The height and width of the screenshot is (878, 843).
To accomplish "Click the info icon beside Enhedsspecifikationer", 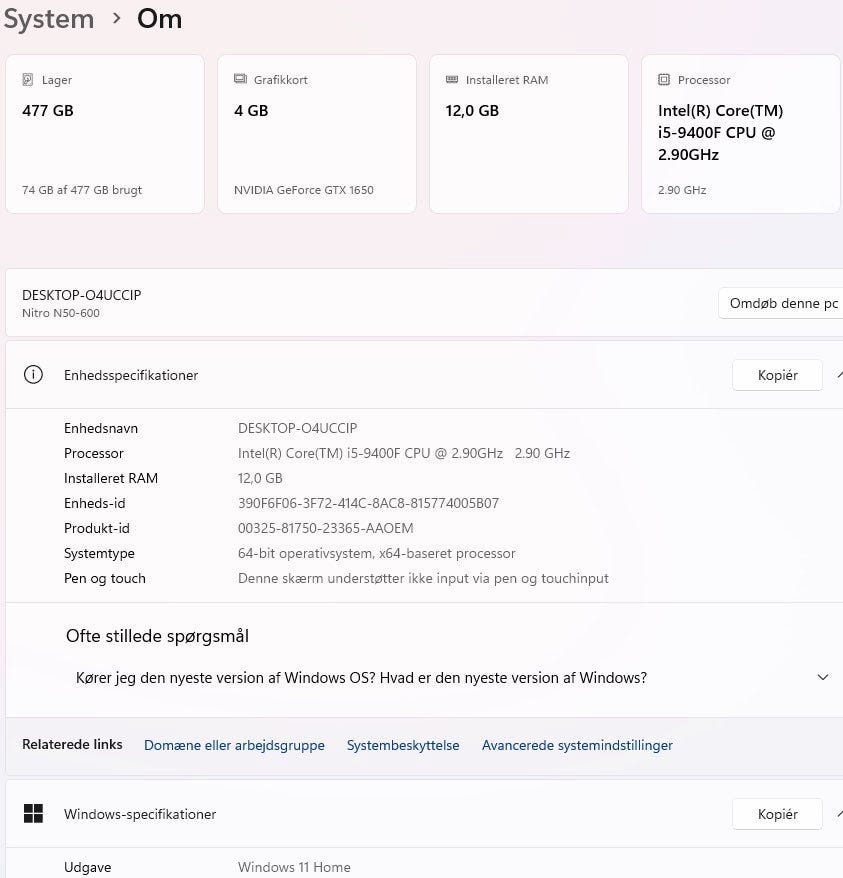I will click(33, 375).
